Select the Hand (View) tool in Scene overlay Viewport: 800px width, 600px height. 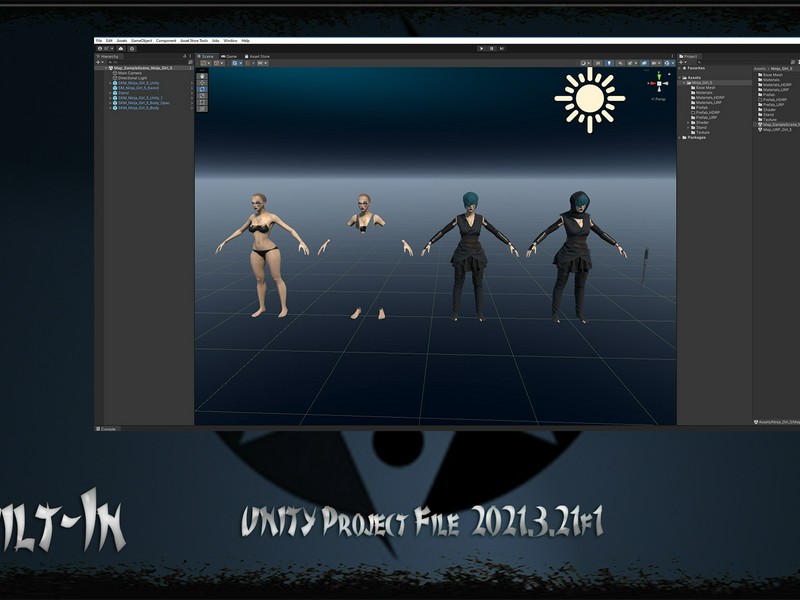tap(202, 77)
